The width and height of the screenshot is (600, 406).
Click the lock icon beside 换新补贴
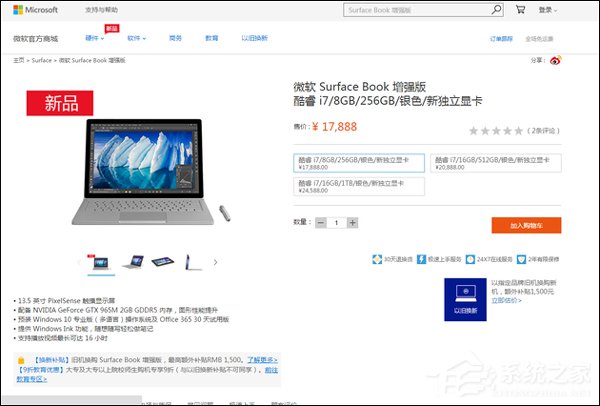pos(21,360)
